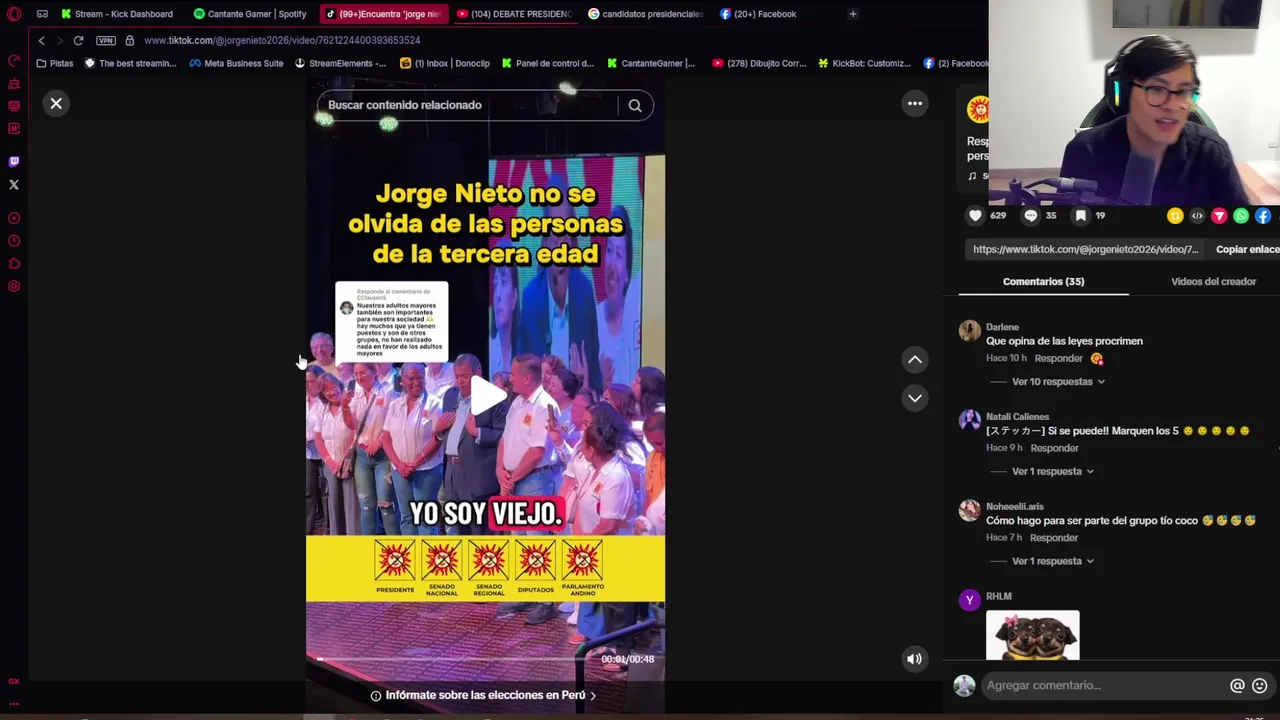This screenshot has height=720, width=1280.
Task: Open comments via speech bubble icon
Action: [x=1031, y=215]
